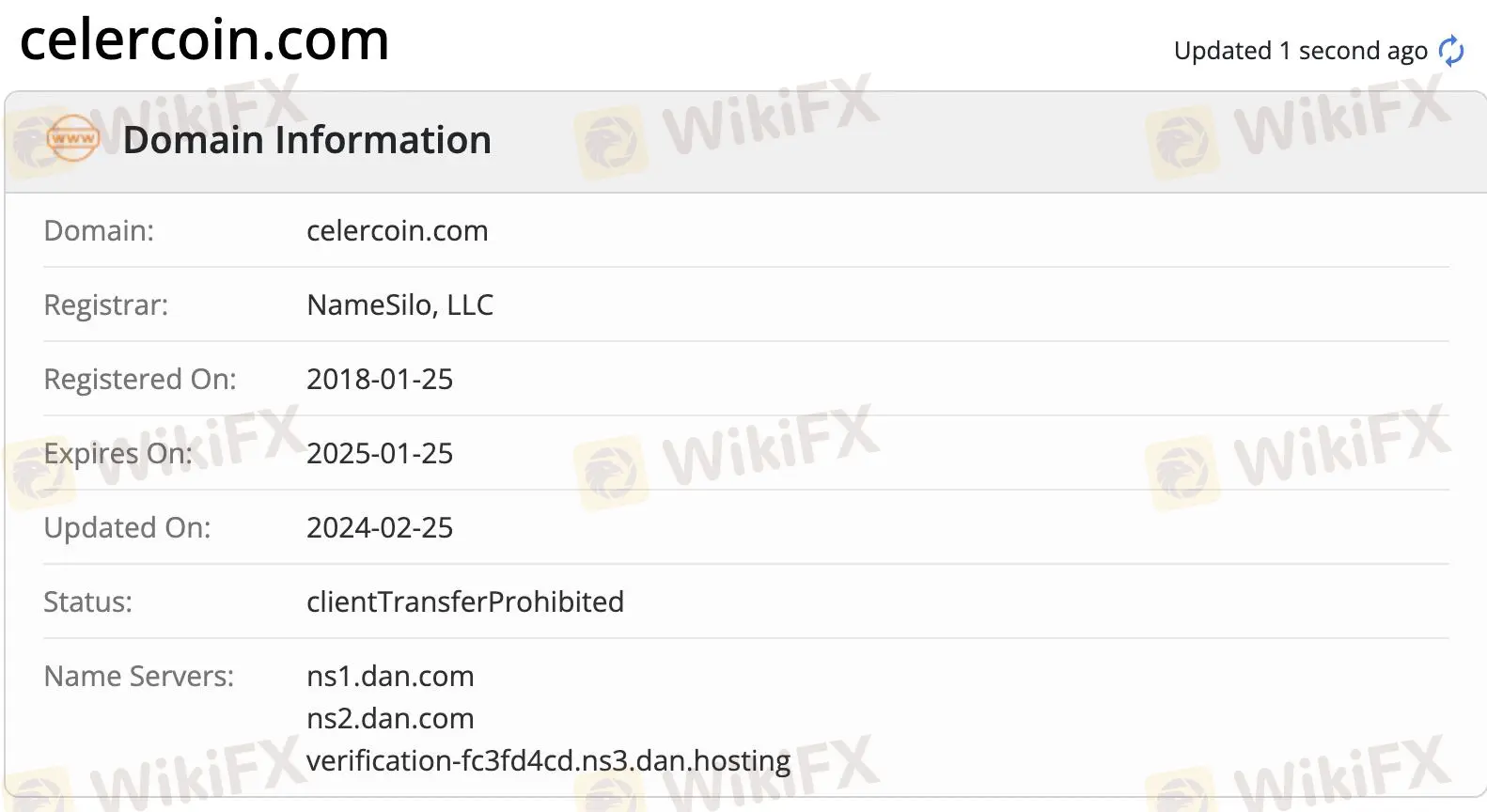Screen dimensions: 1487x812
Task: Click the Expires On field label
Action: 117,453
